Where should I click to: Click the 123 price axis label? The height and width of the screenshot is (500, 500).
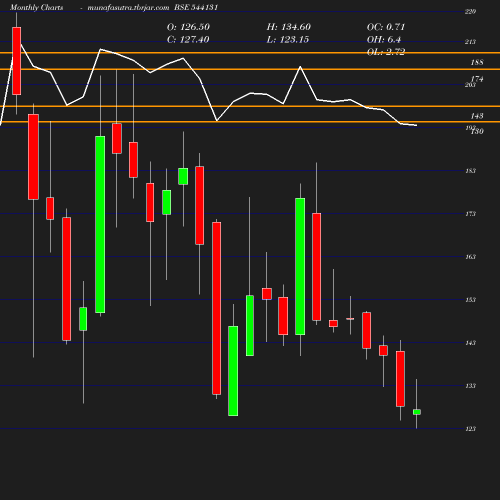click(x=470, y=429)
